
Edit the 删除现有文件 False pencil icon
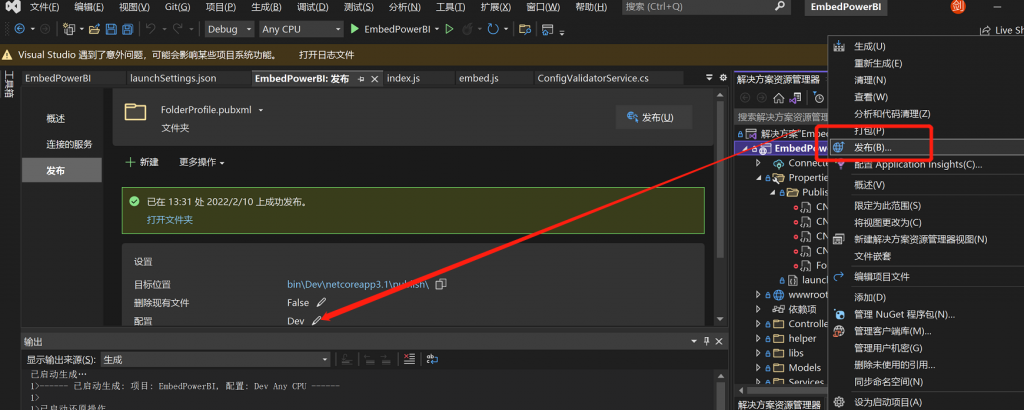(x=321, y=302)
